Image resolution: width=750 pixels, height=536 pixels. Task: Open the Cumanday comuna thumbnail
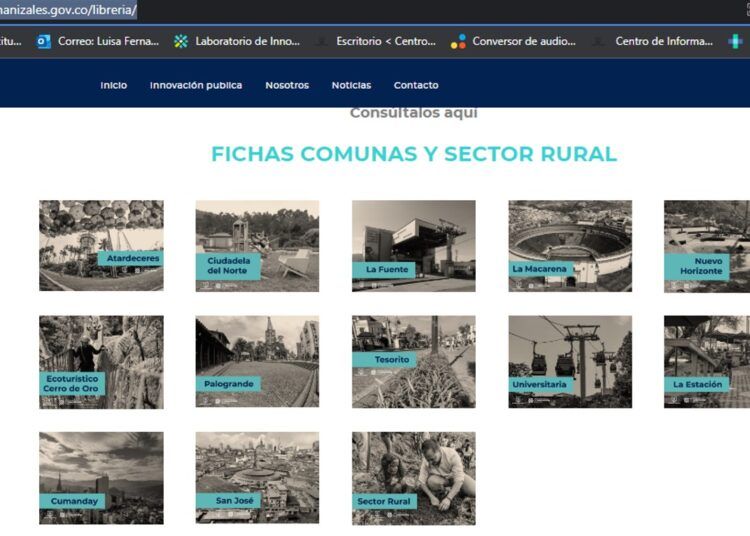[x=101, y=478]
